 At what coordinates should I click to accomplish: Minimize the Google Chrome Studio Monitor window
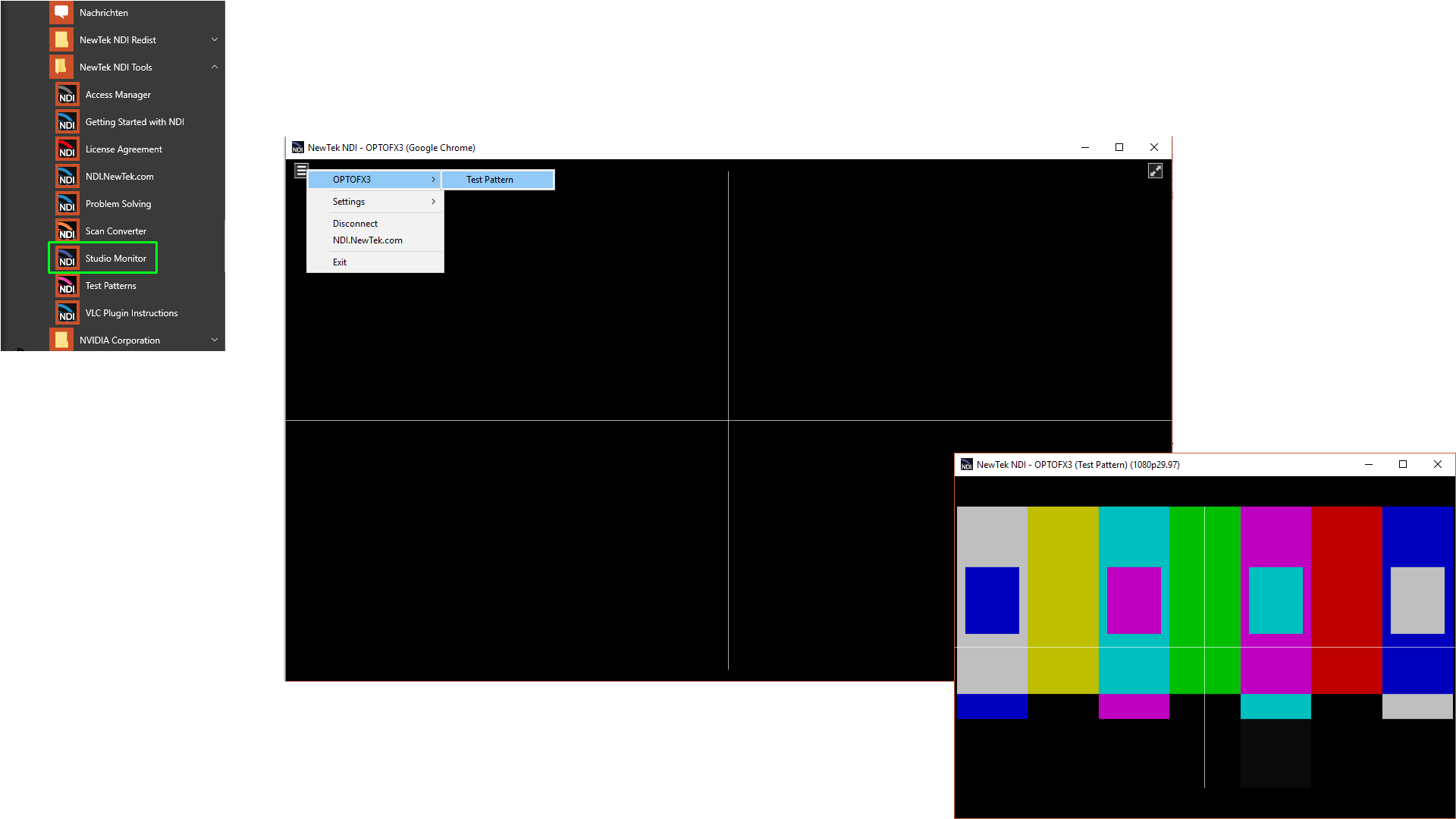coord(1085,147)
